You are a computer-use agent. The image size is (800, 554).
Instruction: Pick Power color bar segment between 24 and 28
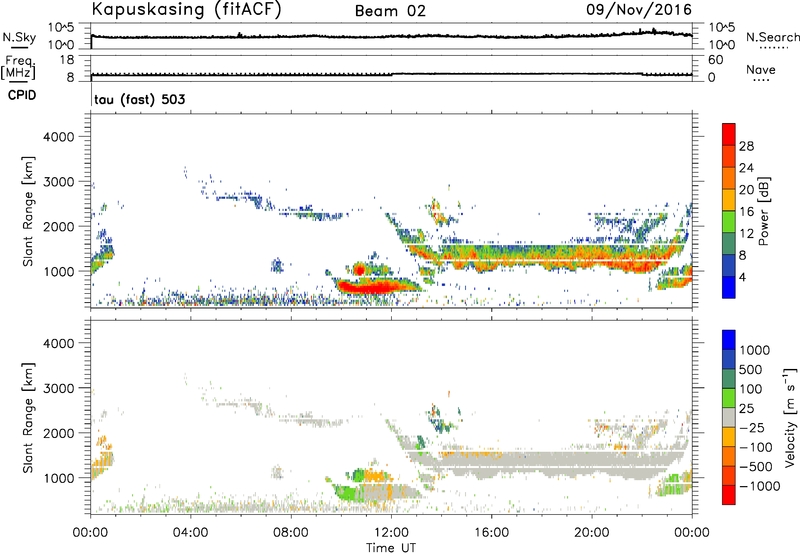(x=729, y=157)
